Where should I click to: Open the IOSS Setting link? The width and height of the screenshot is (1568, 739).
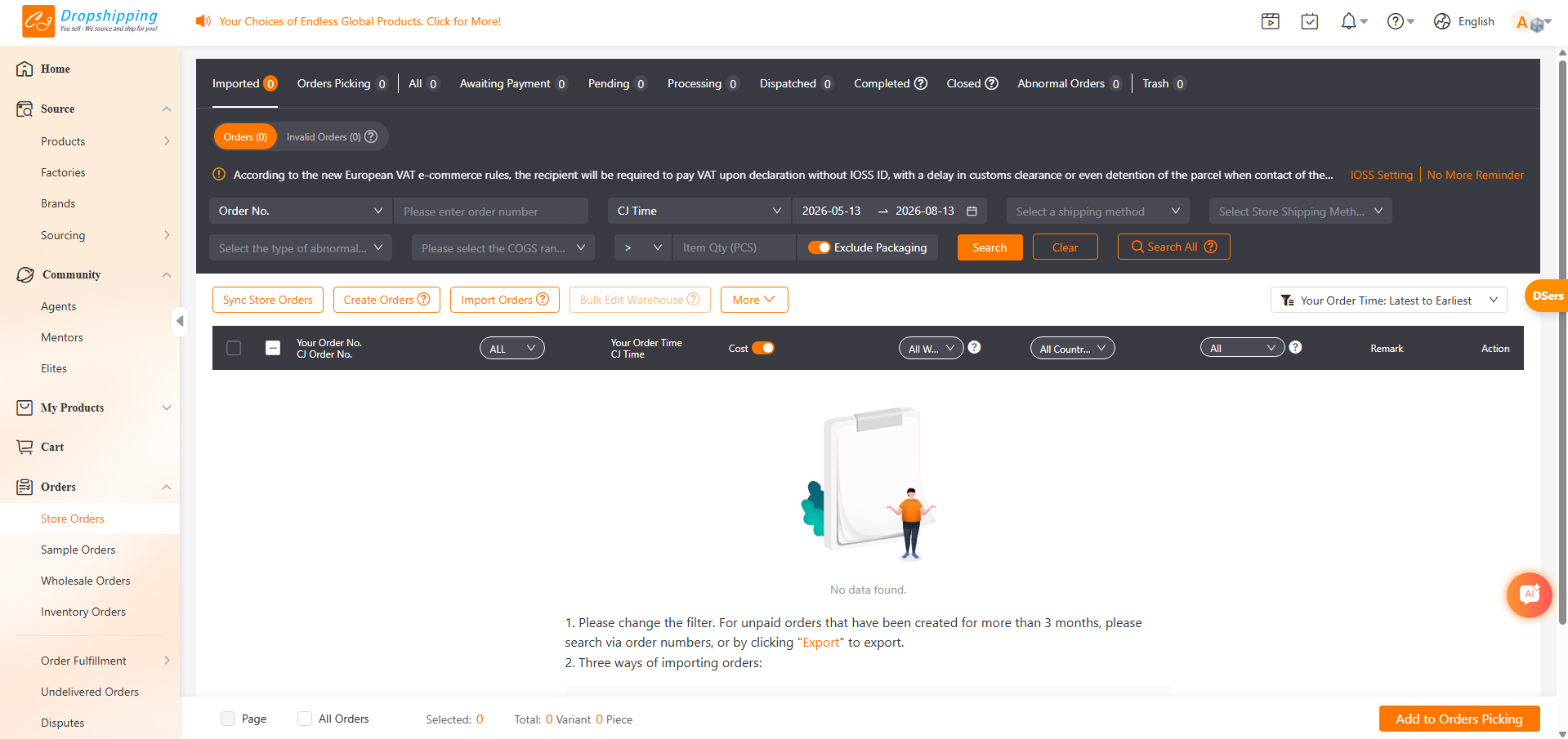[x=1381, y=175]
